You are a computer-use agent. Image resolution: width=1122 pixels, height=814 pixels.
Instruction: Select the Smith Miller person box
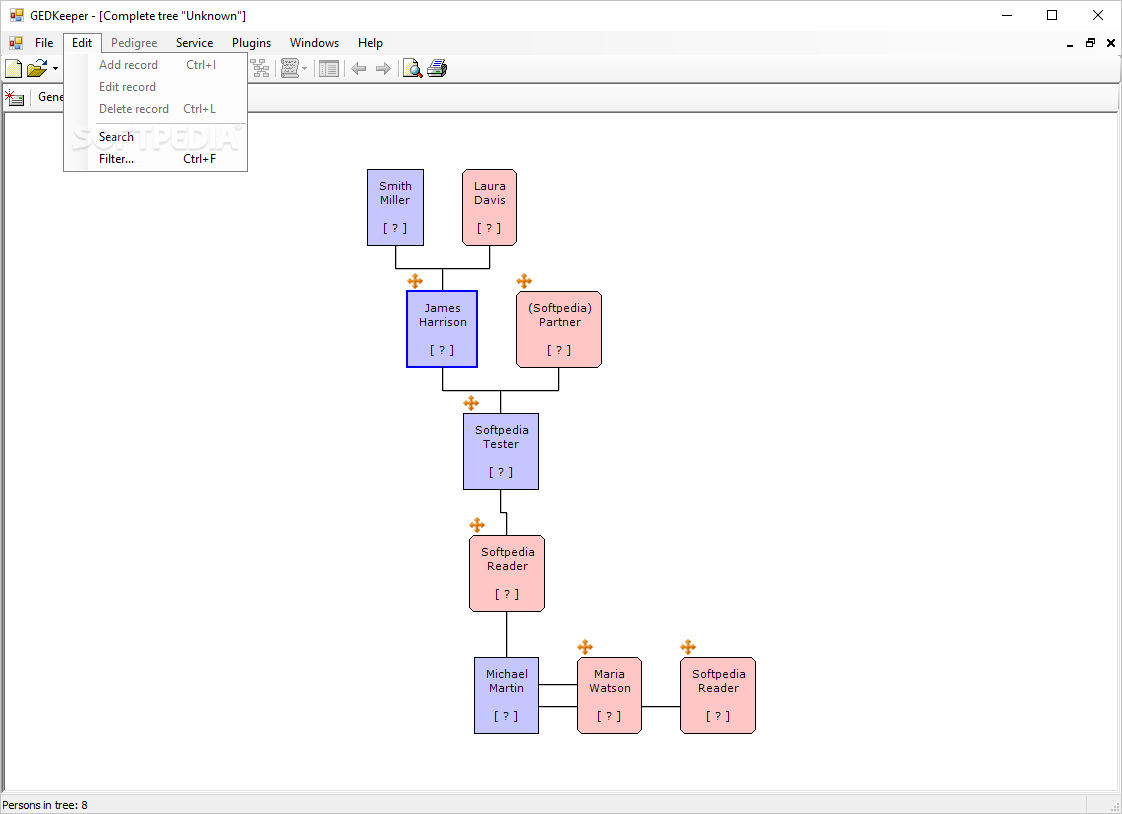click(395, 207)
